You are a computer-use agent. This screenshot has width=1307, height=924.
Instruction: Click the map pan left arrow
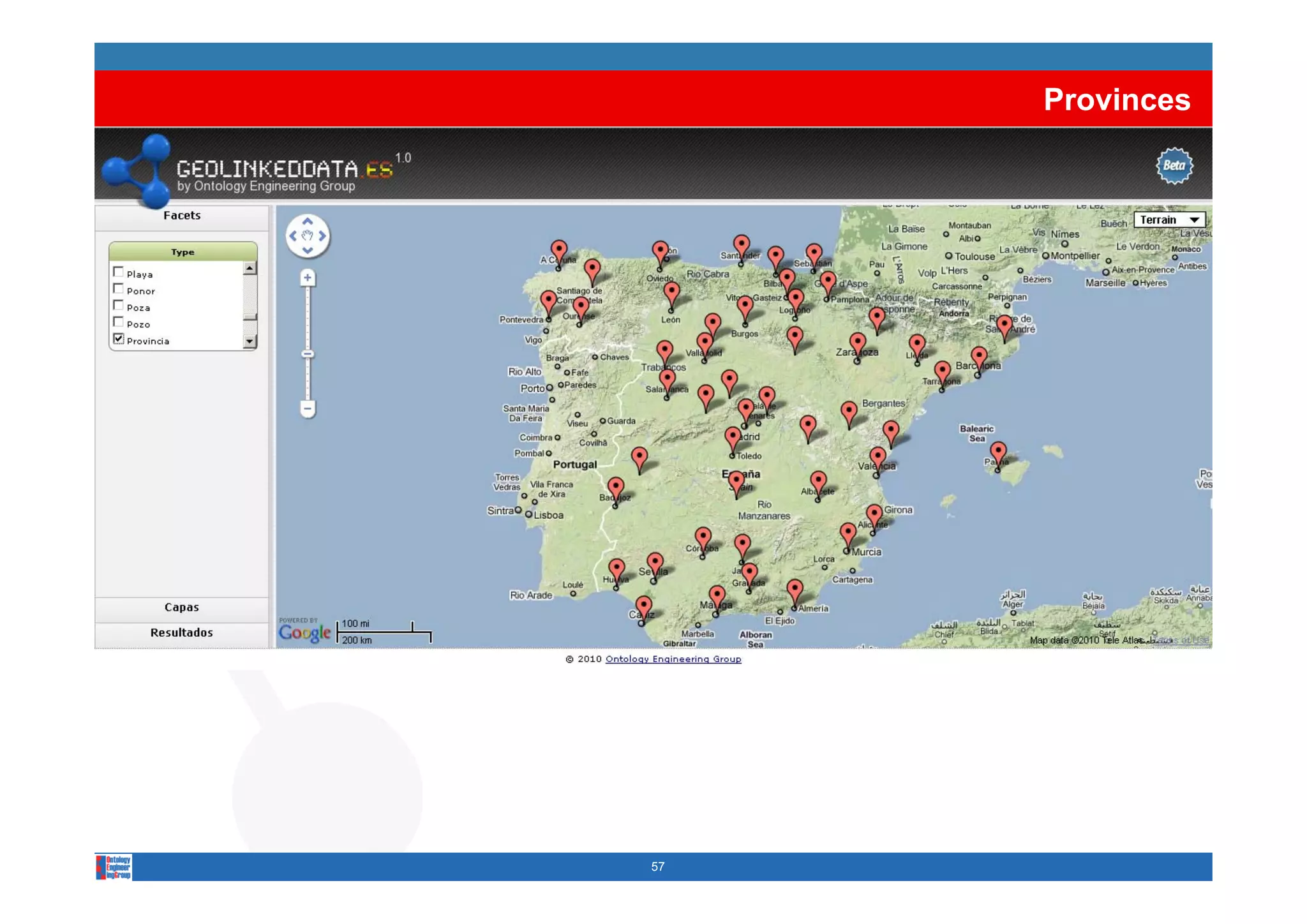coord(293,236)
